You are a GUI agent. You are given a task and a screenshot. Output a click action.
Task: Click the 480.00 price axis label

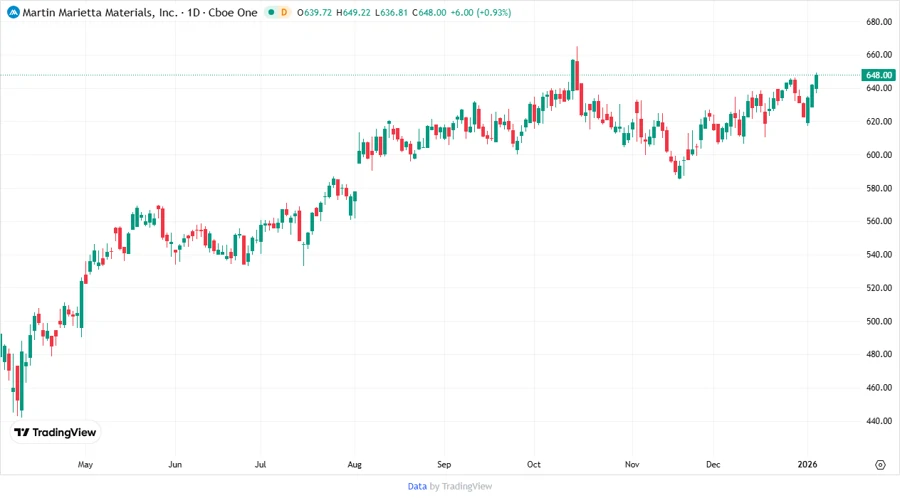(879, 354)
